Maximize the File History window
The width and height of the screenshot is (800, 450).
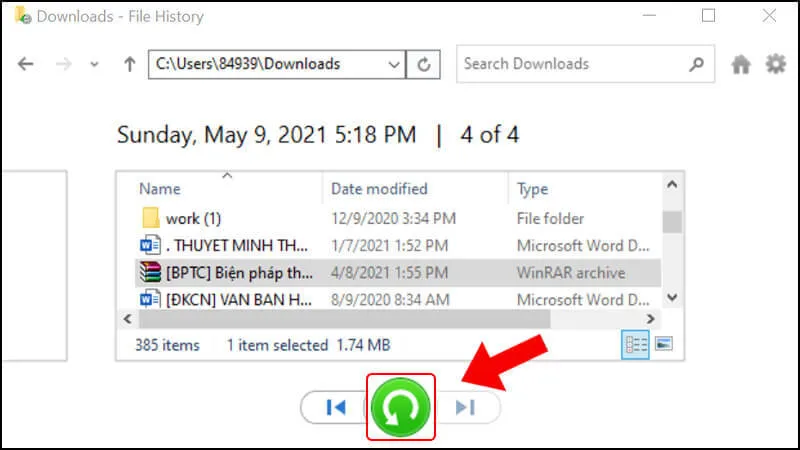[708, 16]
